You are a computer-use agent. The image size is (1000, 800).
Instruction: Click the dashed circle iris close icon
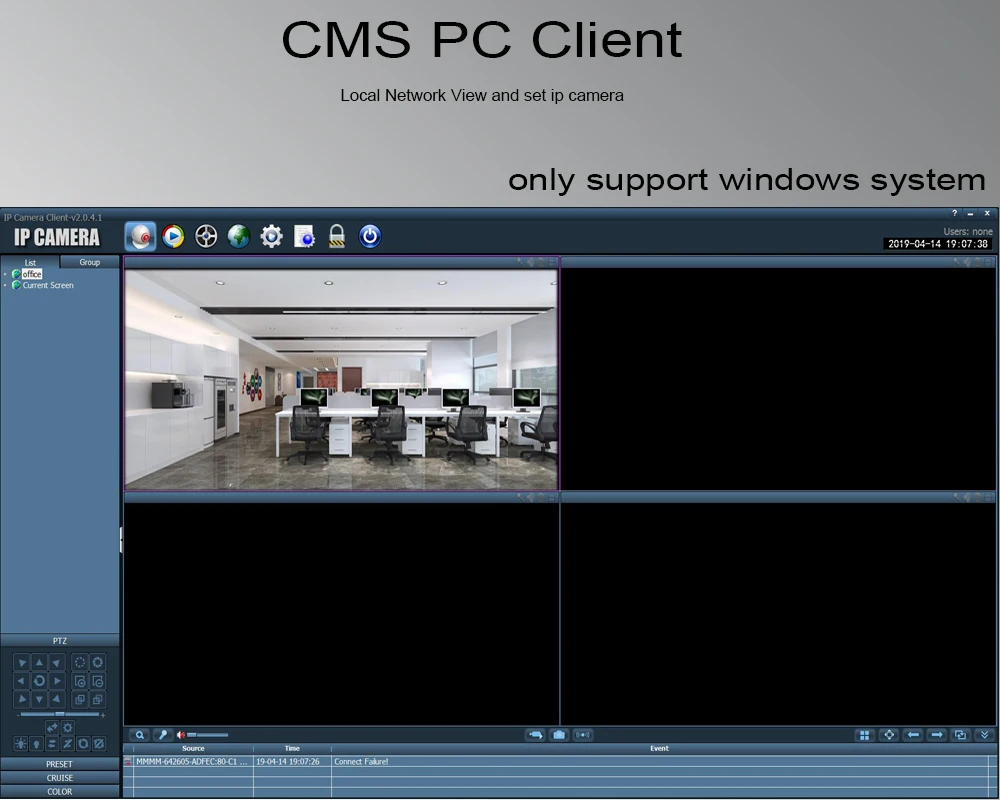(80, 663)
